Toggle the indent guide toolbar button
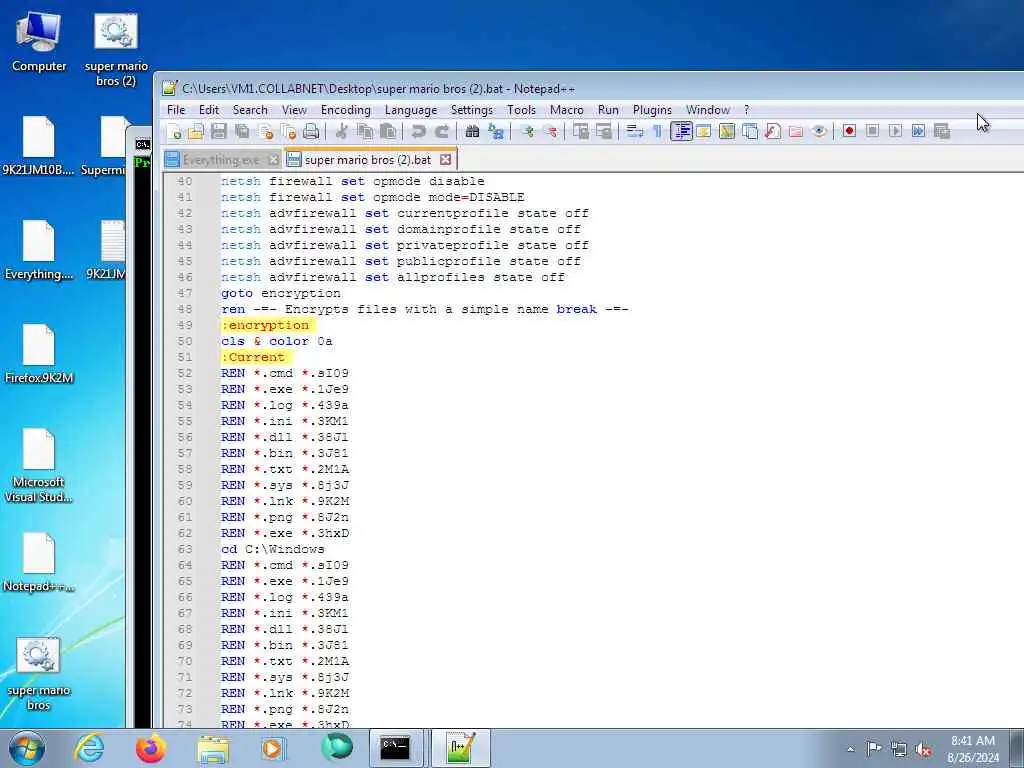The height and width of the screenshot is (768, 1024). click(x=681, y=131)
